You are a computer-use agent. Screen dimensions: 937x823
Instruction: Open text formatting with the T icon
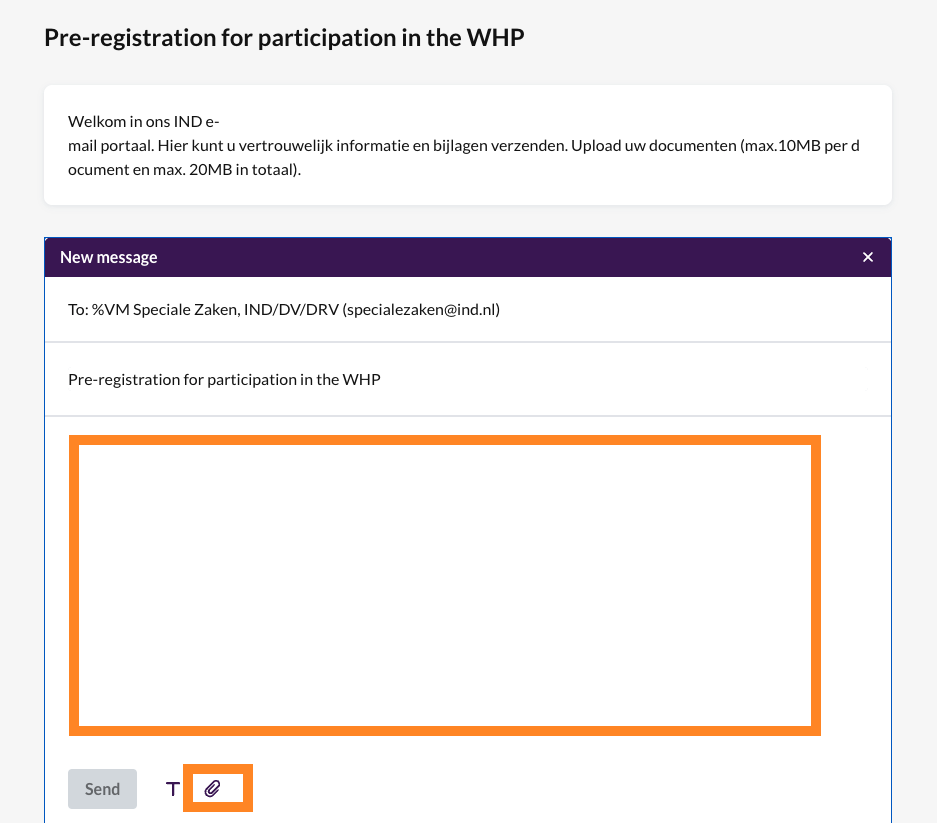(173, 790)
